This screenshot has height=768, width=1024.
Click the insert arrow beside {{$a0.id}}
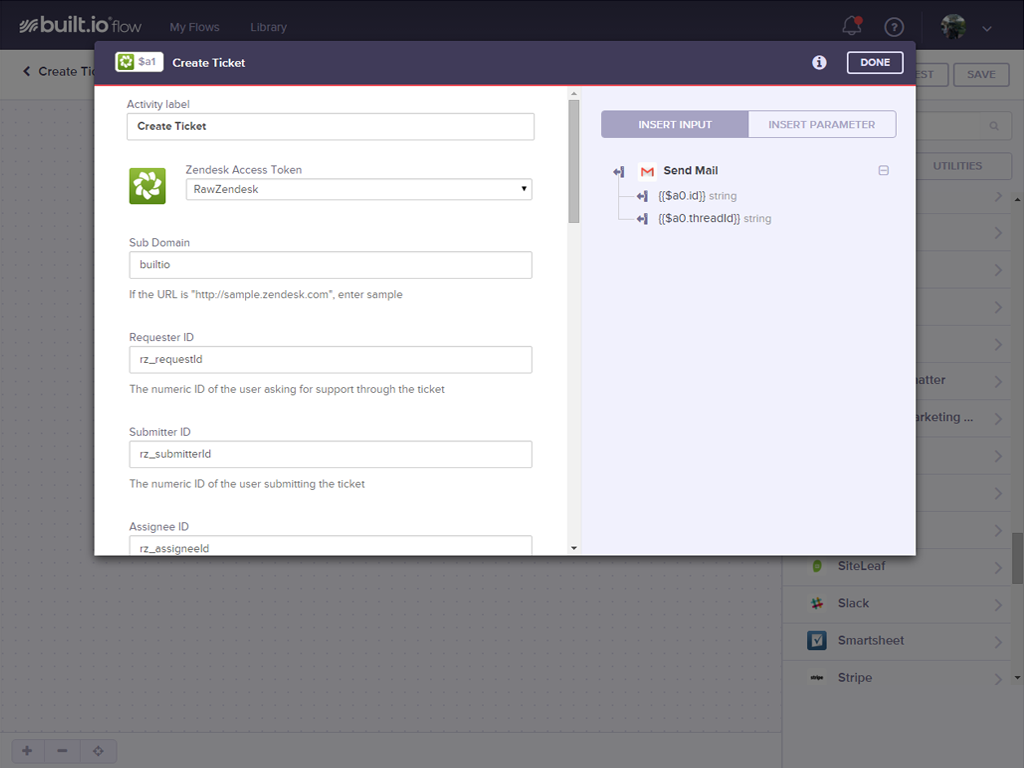coord(642,196)
